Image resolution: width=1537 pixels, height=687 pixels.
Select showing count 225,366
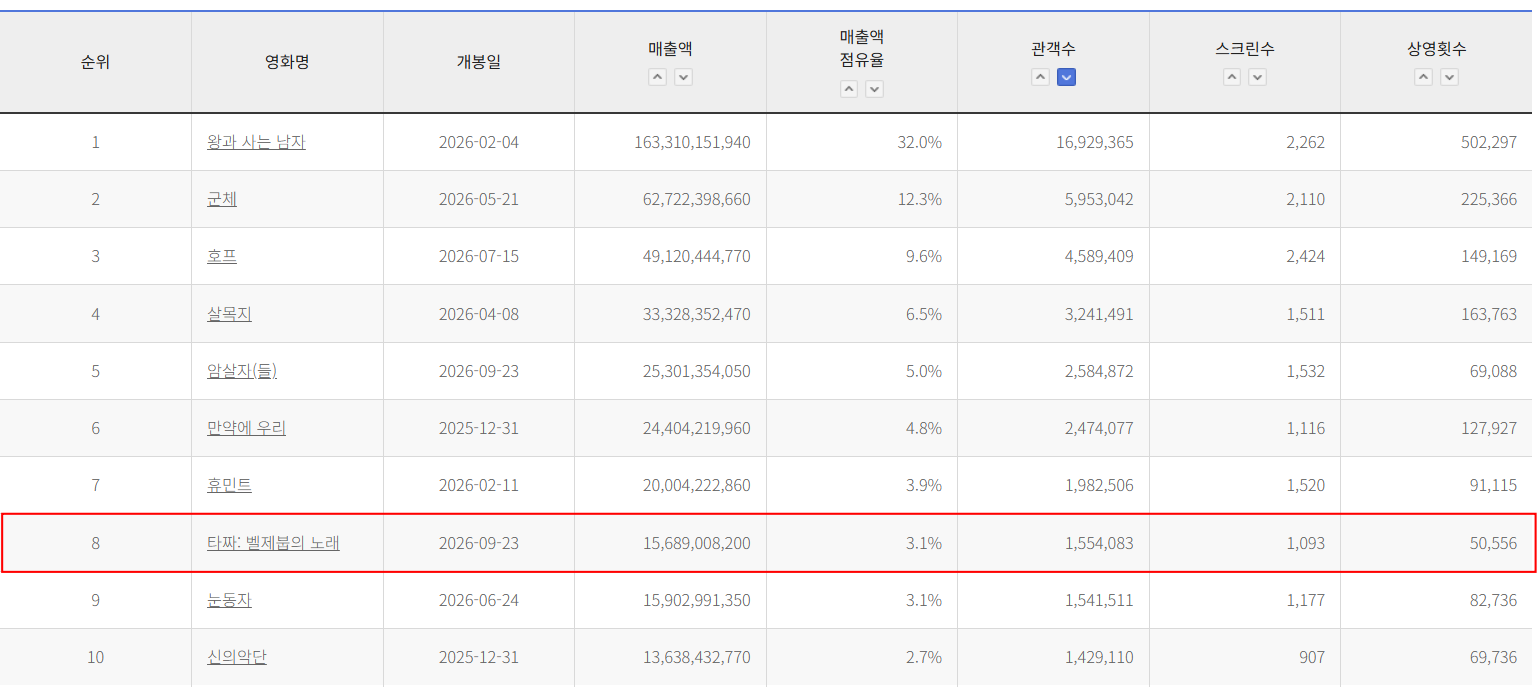pyautogui.click(x=1488, y=199)
